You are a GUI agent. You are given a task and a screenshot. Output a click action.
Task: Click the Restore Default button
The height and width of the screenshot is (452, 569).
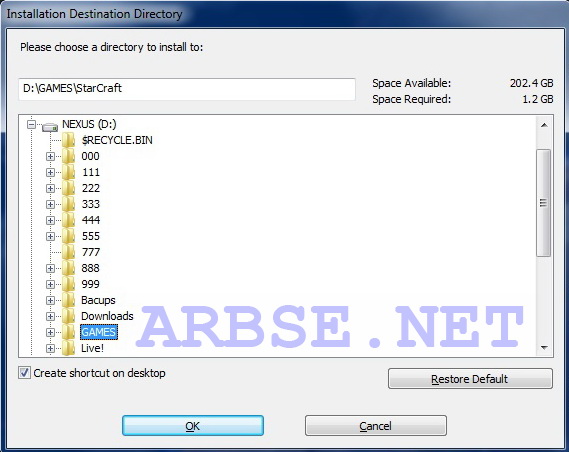click(x=470, y=379)
